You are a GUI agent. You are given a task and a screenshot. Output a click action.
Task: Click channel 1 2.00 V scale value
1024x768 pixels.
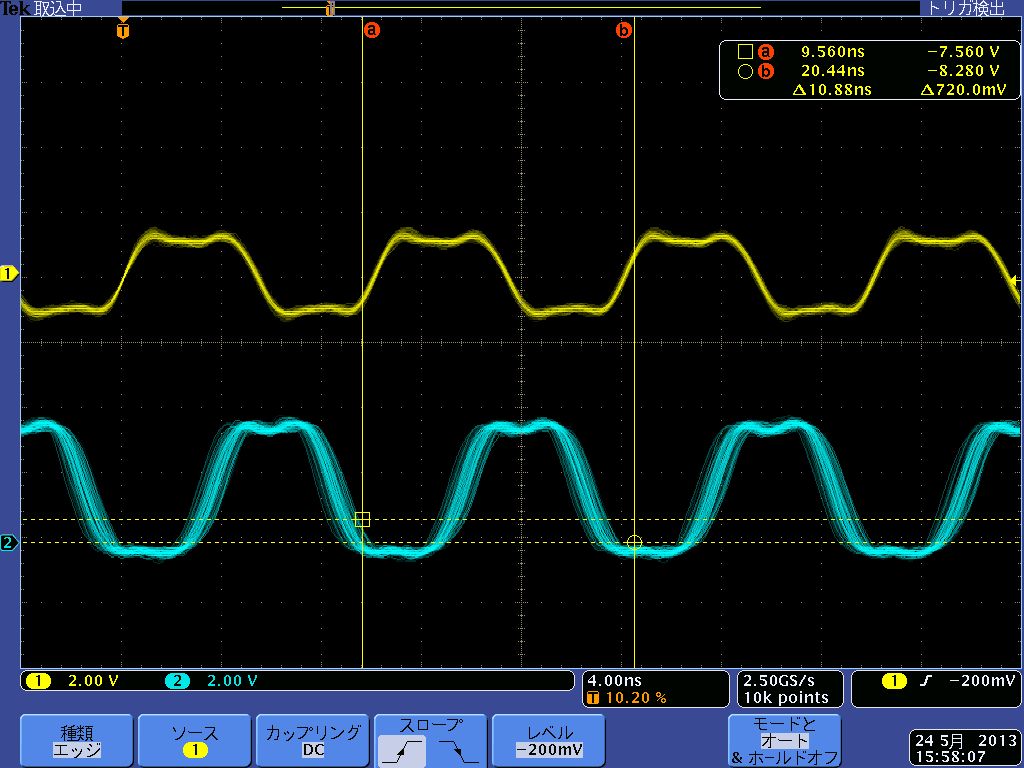(x=93, y=681)
